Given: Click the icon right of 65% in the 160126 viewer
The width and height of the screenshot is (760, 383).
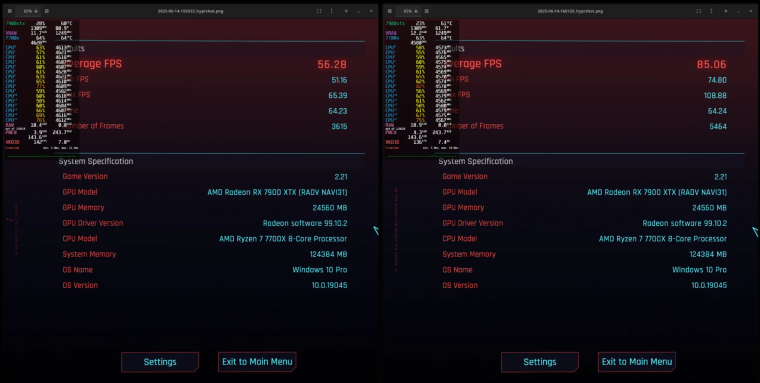Looking at the screenshot, I should click(427, 11).
